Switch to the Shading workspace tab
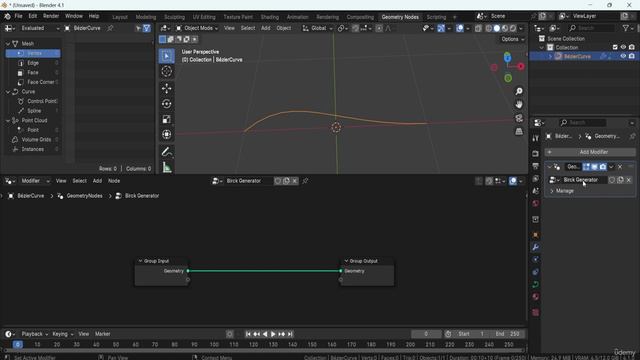Image resolution: width=640 pixels, height=360 pixels. [270, 17]
